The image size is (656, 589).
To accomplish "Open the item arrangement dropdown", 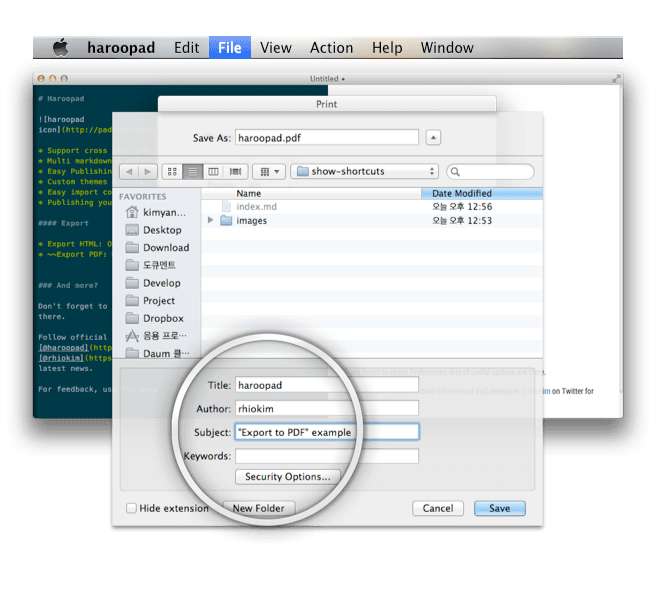I will pyautogui.click(x=269, y=171).
